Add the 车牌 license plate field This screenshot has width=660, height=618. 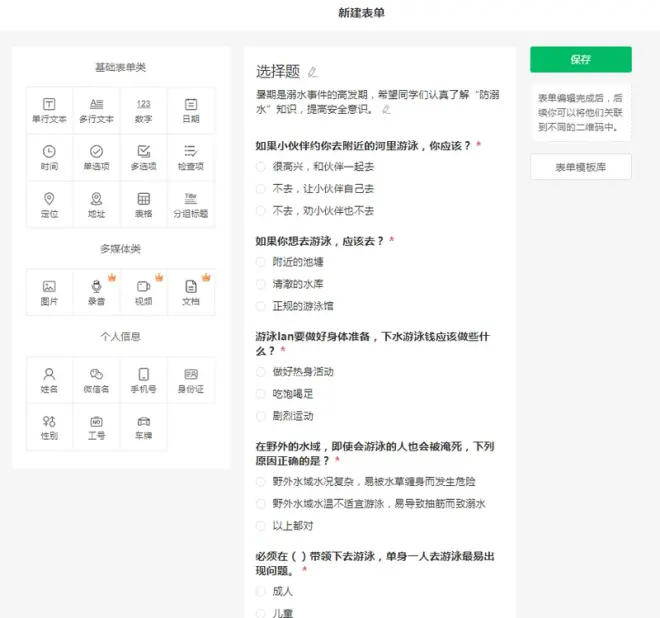click(x=144, y=427)
